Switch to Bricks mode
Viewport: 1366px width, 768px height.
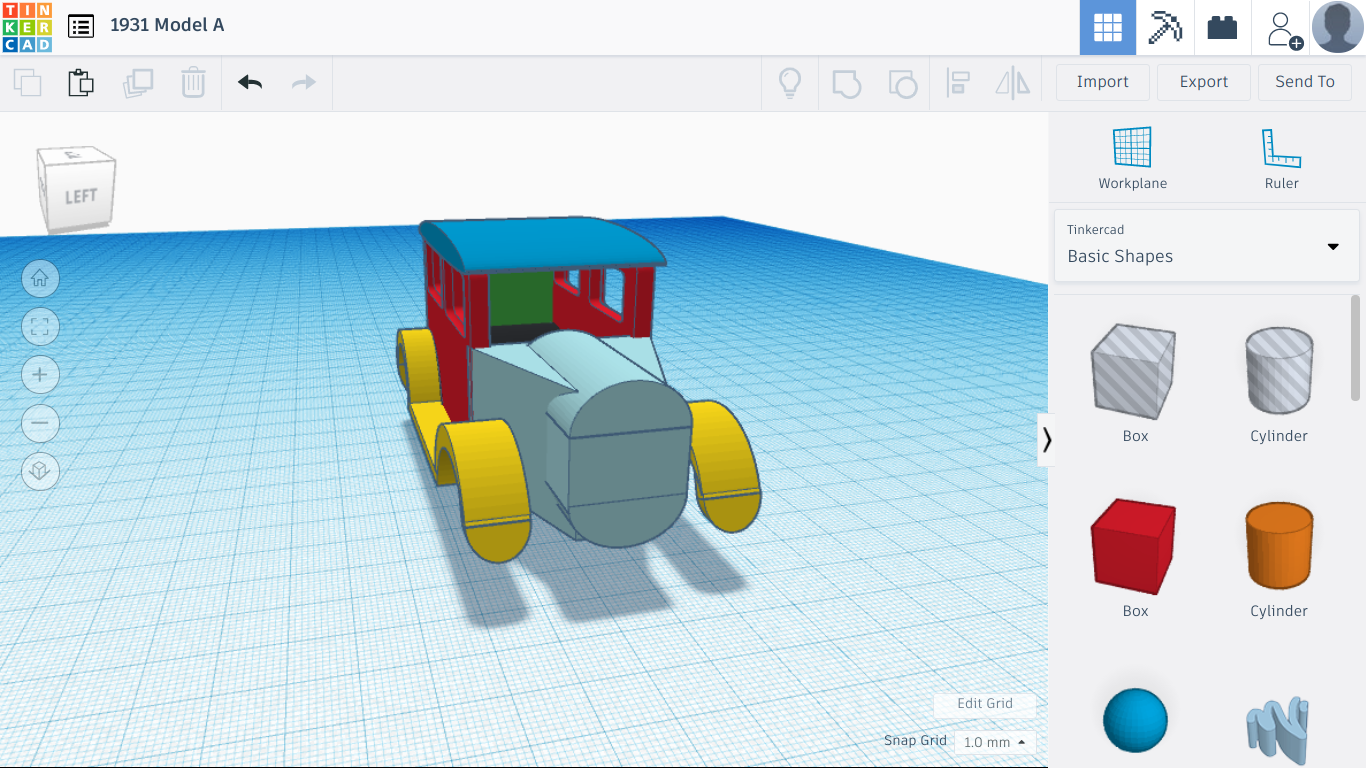pyautogui.click(x=1222, y=27)
